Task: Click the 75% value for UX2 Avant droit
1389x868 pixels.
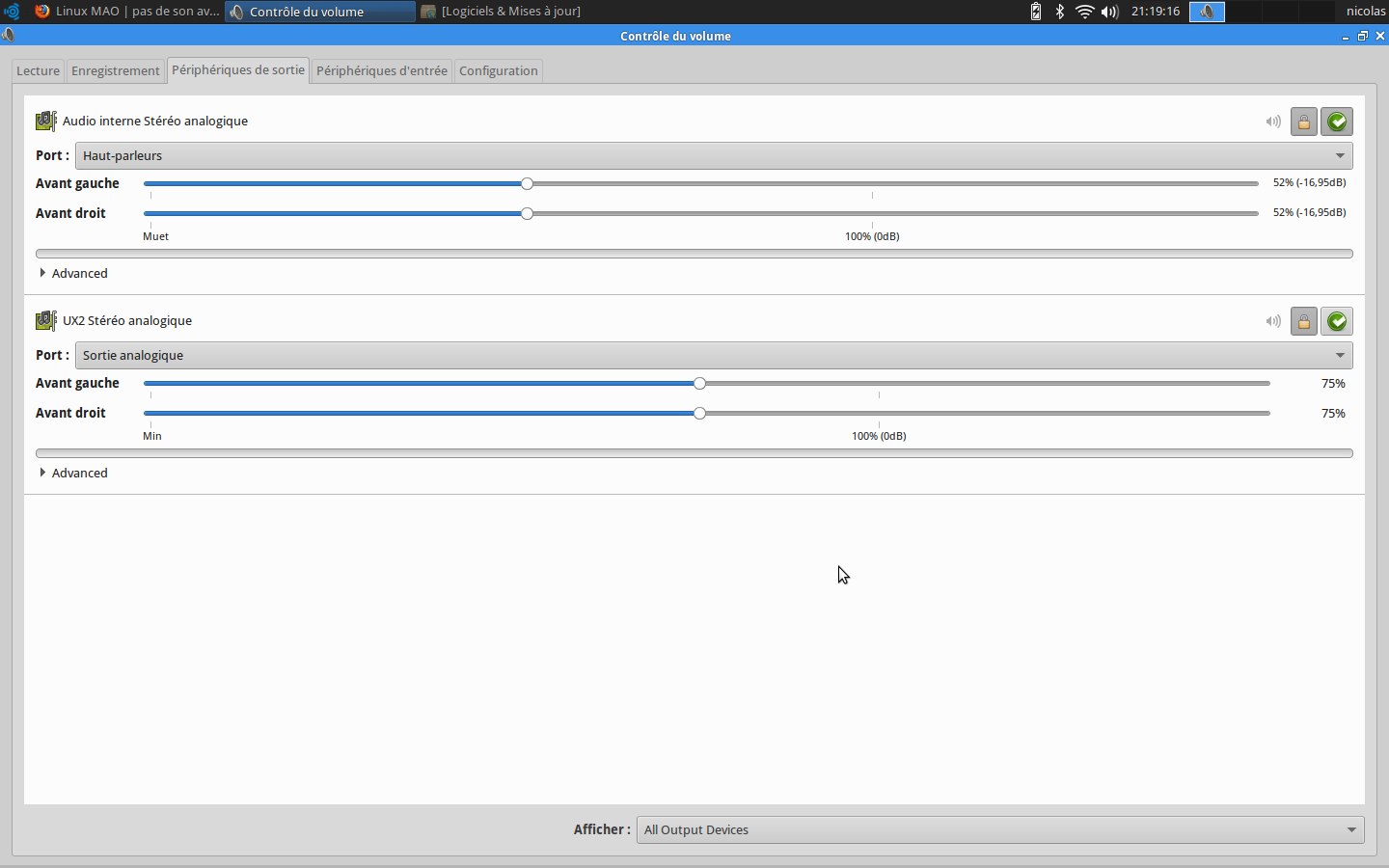Action: pyautogui.click(x=1333, y=414)
